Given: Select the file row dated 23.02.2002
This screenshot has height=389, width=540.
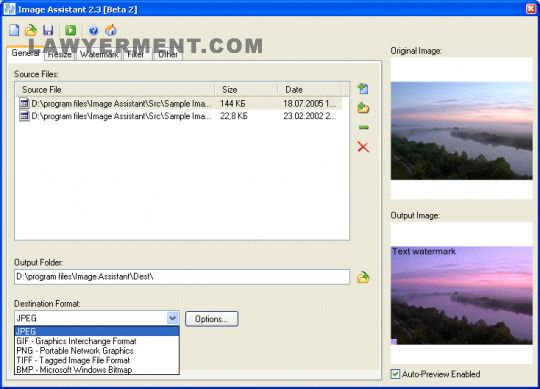Looking at the screenshot, I should [179, 116].
